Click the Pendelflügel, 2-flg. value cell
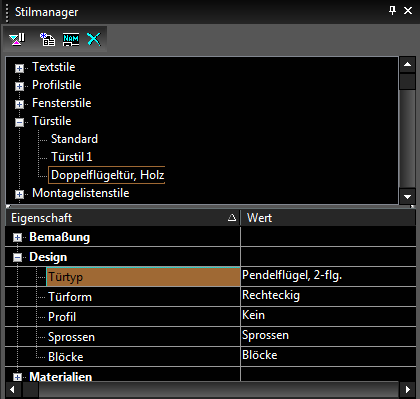 click(328, 276)
